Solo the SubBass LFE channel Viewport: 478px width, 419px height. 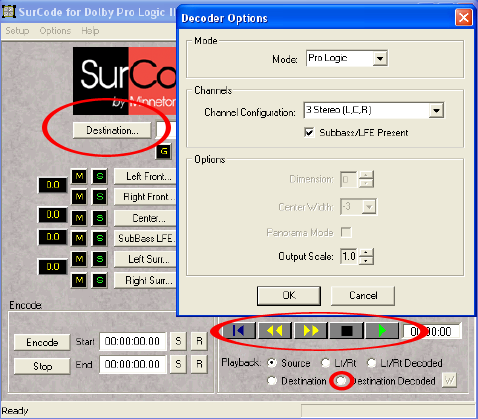point(100,238)
